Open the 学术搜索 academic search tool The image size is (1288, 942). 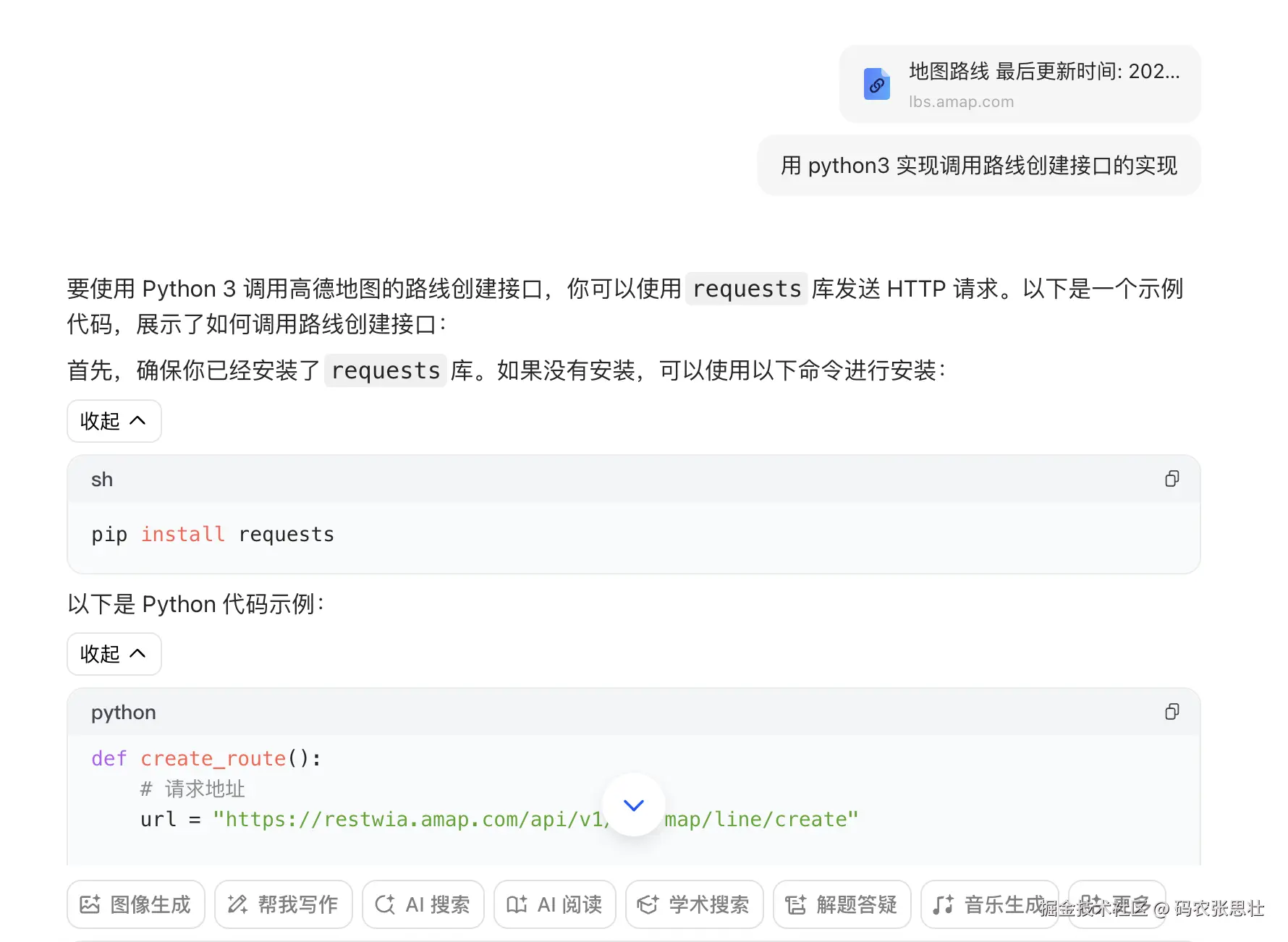(x=693, y=904)
